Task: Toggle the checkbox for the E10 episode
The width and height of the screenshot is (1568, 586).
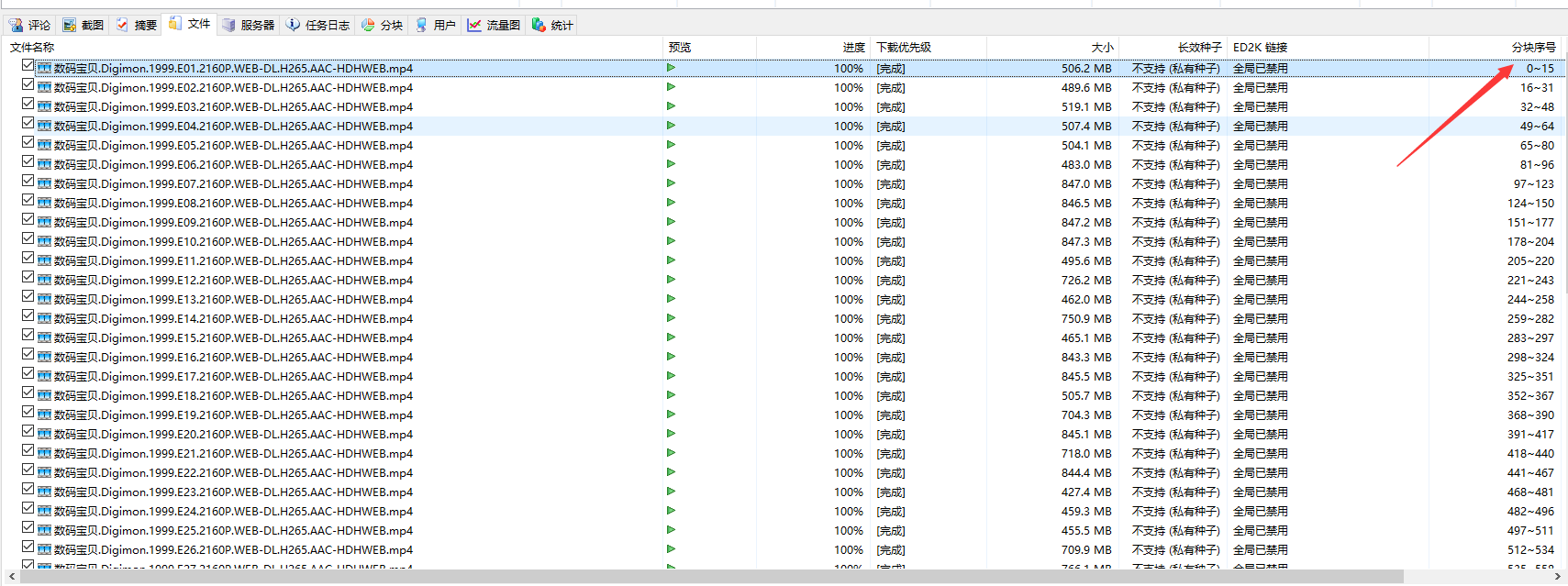Action: pyautogui.click(x=28, y=239)
